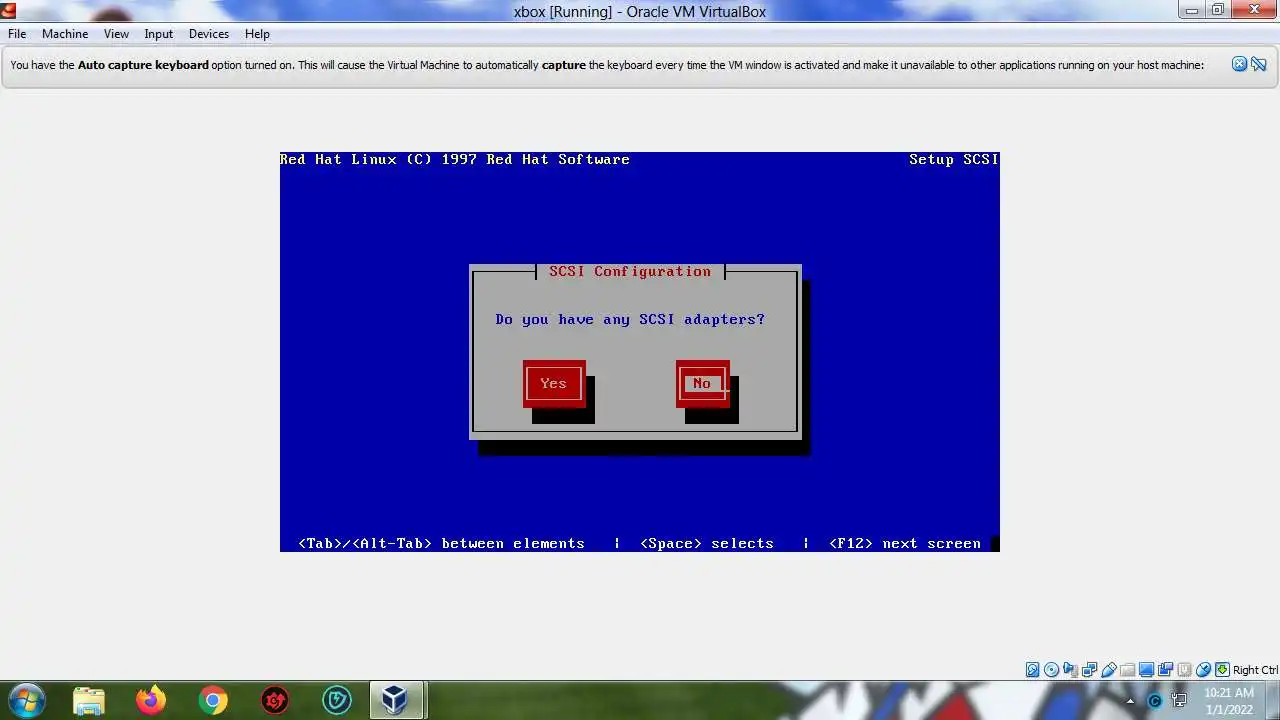Click the don't-show-again icon on notification bar
This screenshot has width=1280, height=720.
[x=1258, y=64]
